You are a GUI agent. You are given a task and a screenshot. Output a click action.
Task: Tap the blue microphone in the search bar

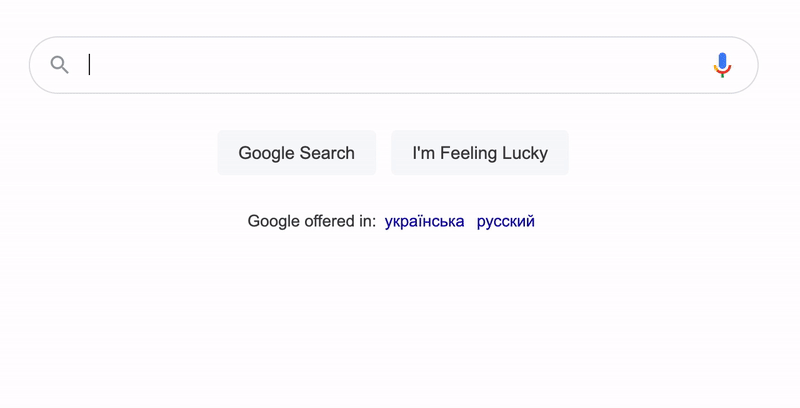tap(722, 65)
